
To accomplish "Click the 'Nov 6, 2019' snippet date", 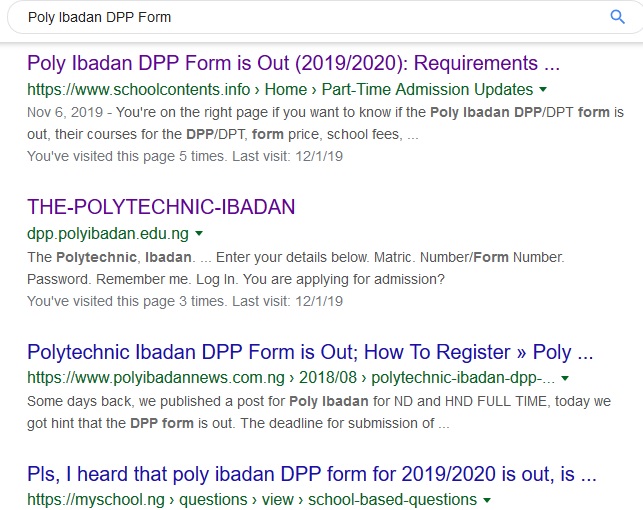I will pos(65,112).
